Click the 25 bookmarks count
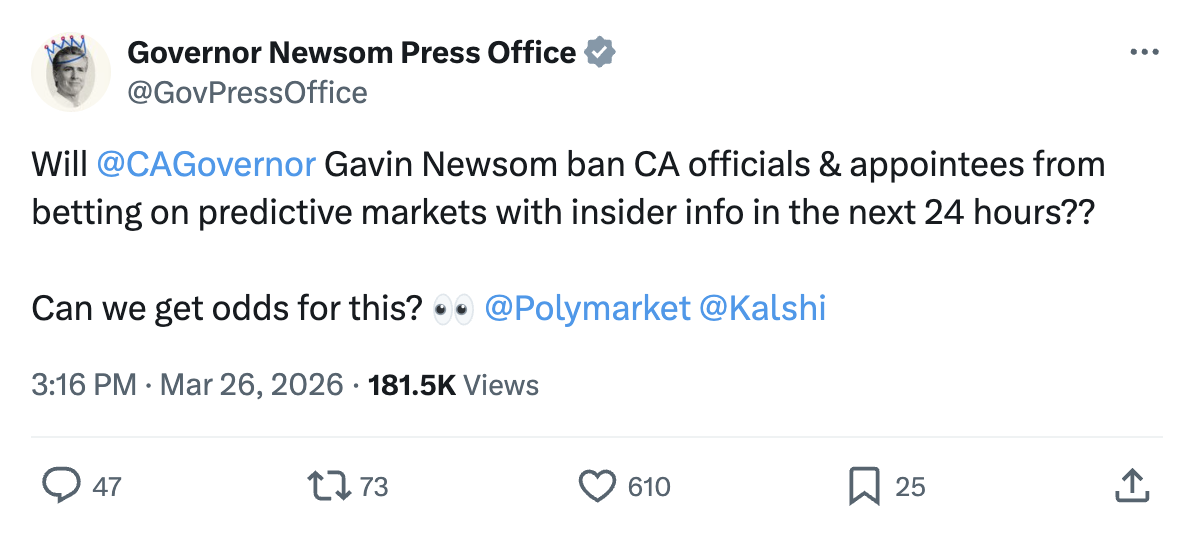The height and width of the screenshot is (540, 1182). 910,487
